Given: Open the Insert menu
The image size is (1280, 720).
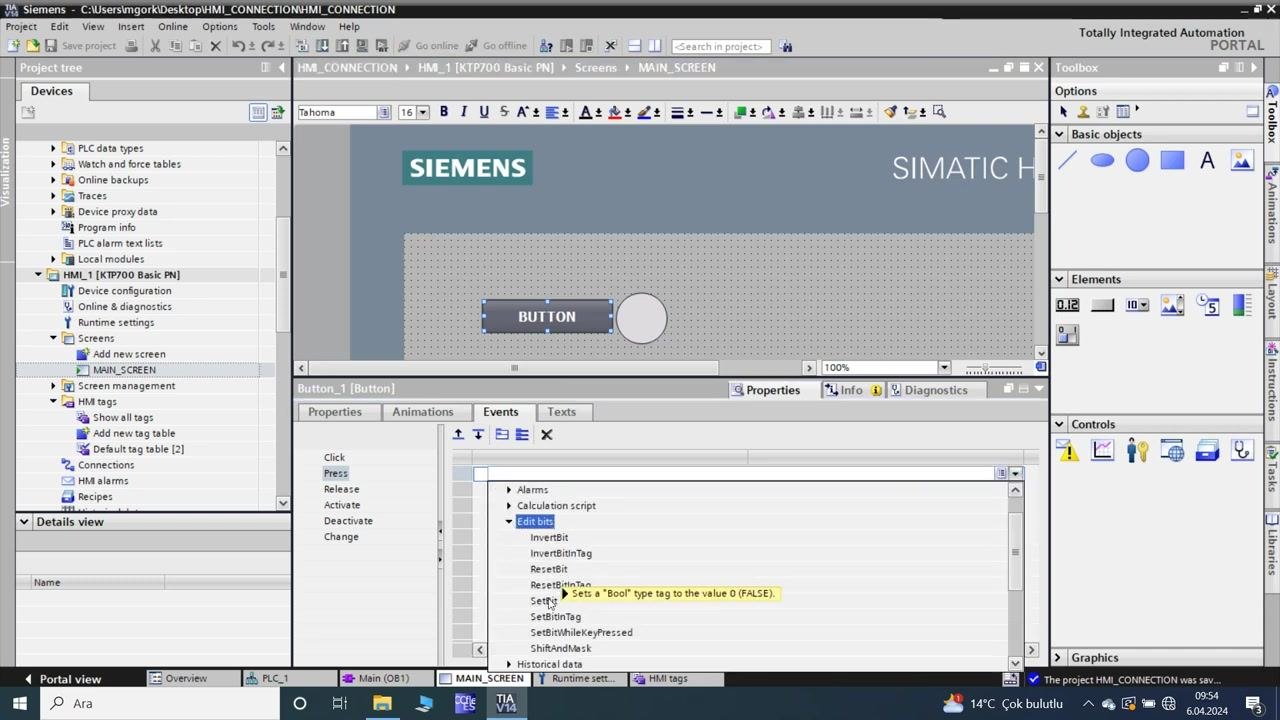Looking at the screenshot, I should [x=131, y=27].
